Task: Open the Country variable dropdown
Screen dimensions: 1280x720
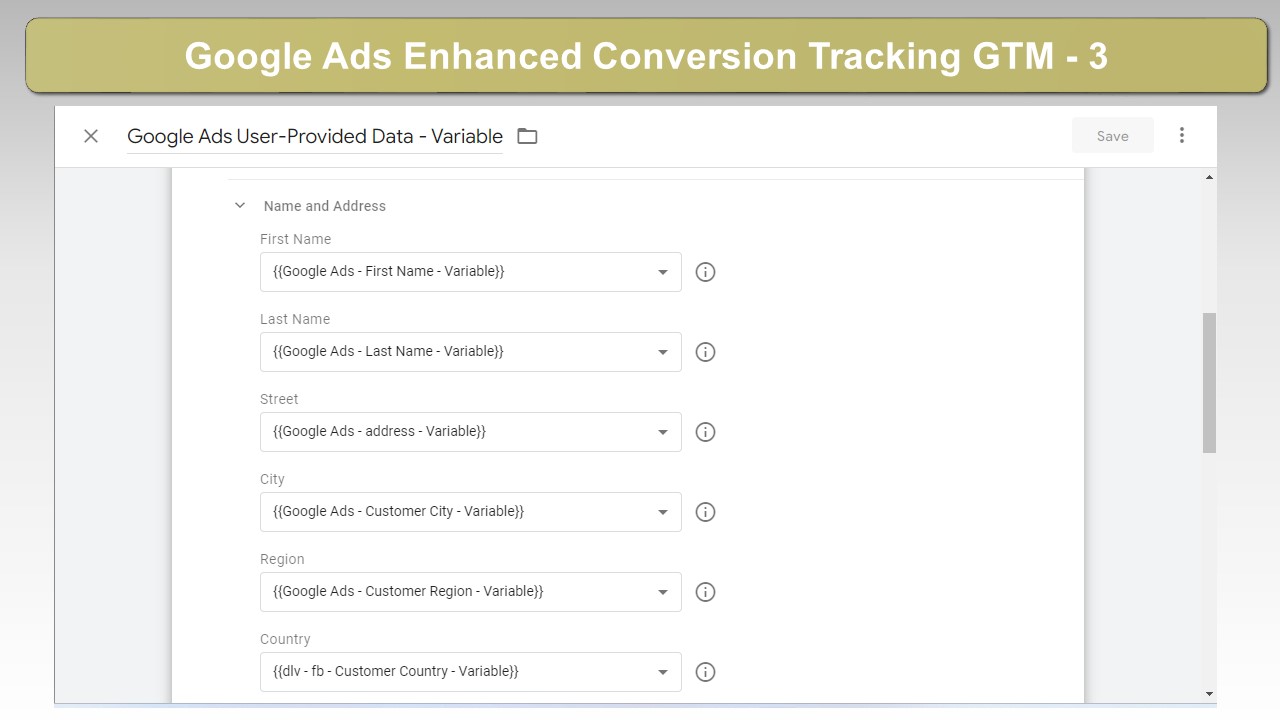Action: click(471, 672)
